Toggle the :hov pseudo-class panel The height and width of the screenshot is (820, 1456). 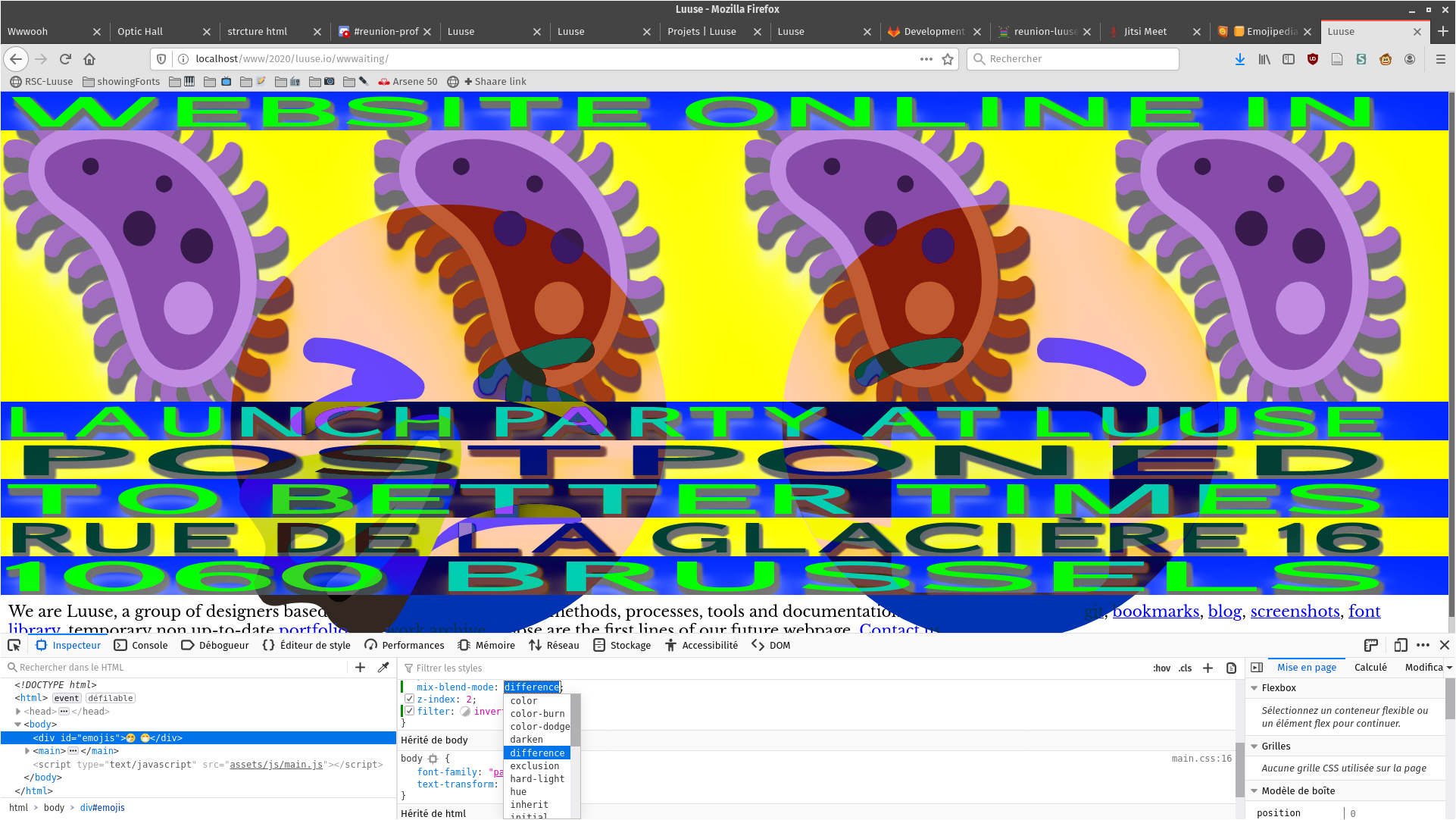[1161, 668]
